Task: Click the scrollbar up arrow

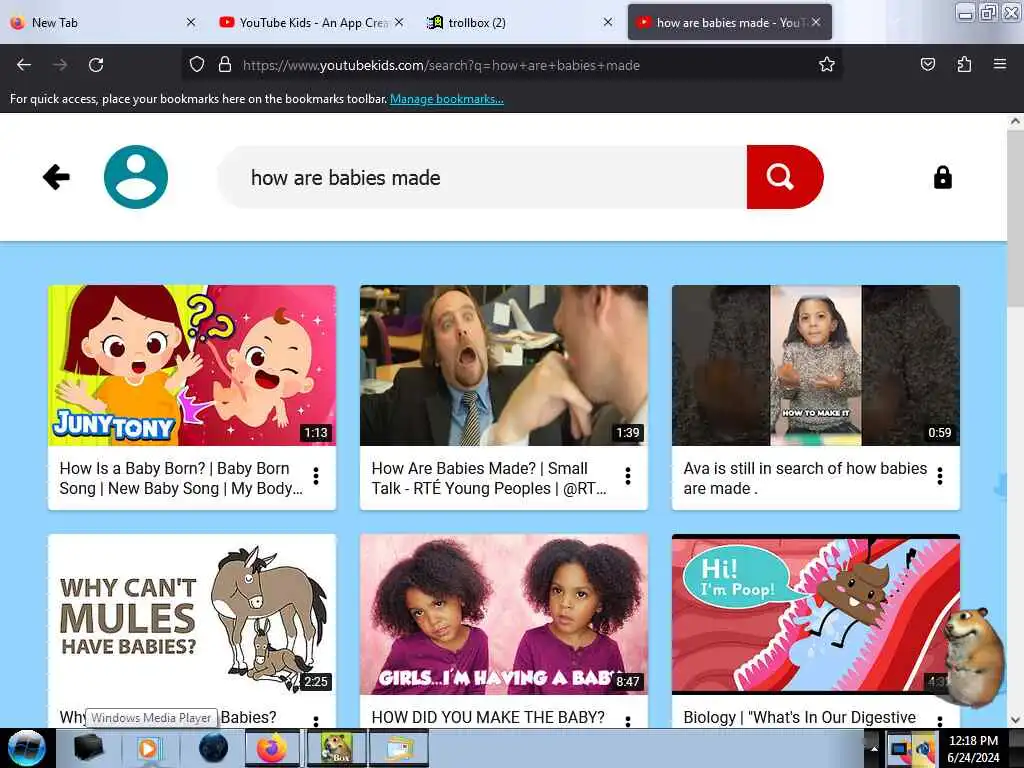Action: 1015,121
